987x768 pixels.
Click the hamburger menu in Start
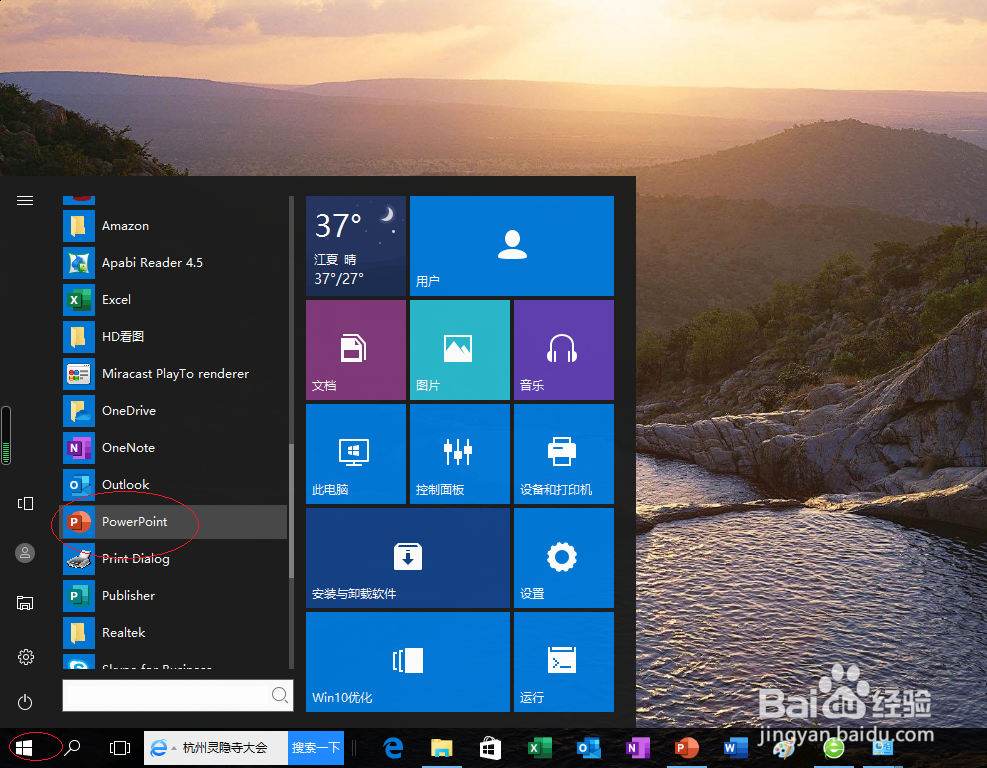tap(25, 200)
